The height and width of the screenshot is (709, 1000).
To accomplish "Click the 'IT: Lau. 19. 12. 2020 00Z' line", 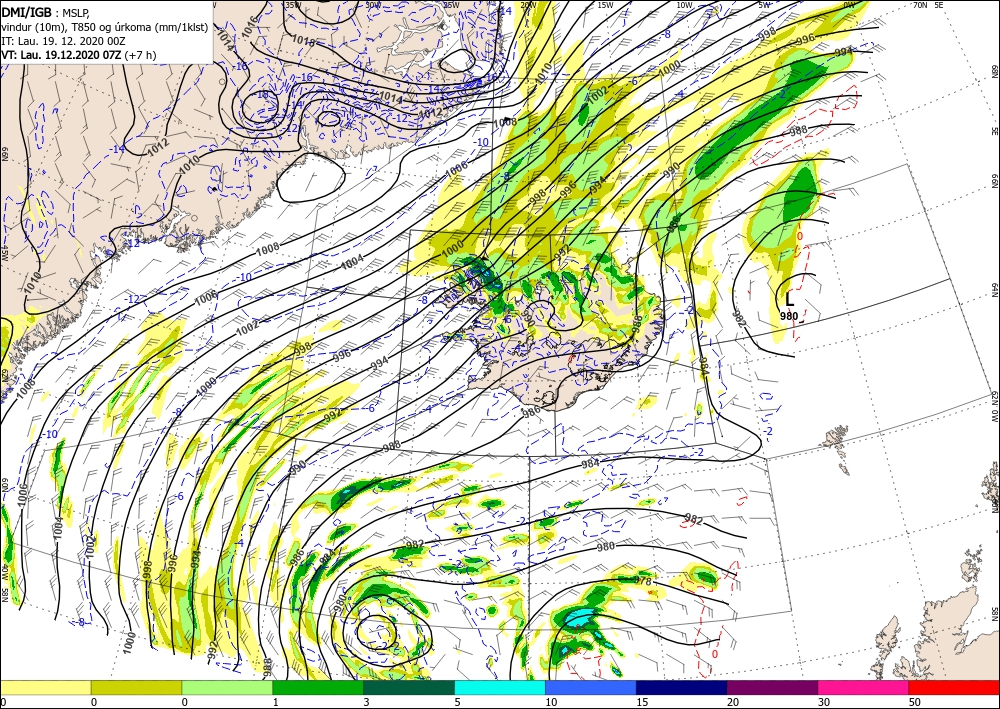I will coord(64,41).
